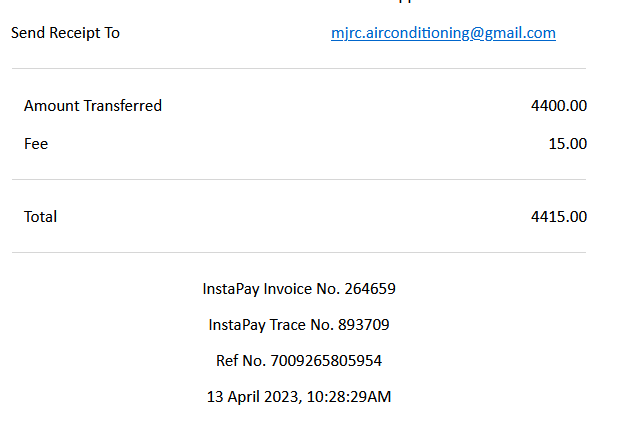Click the "Total" label

pyautogui.click(x=41, y=217)
